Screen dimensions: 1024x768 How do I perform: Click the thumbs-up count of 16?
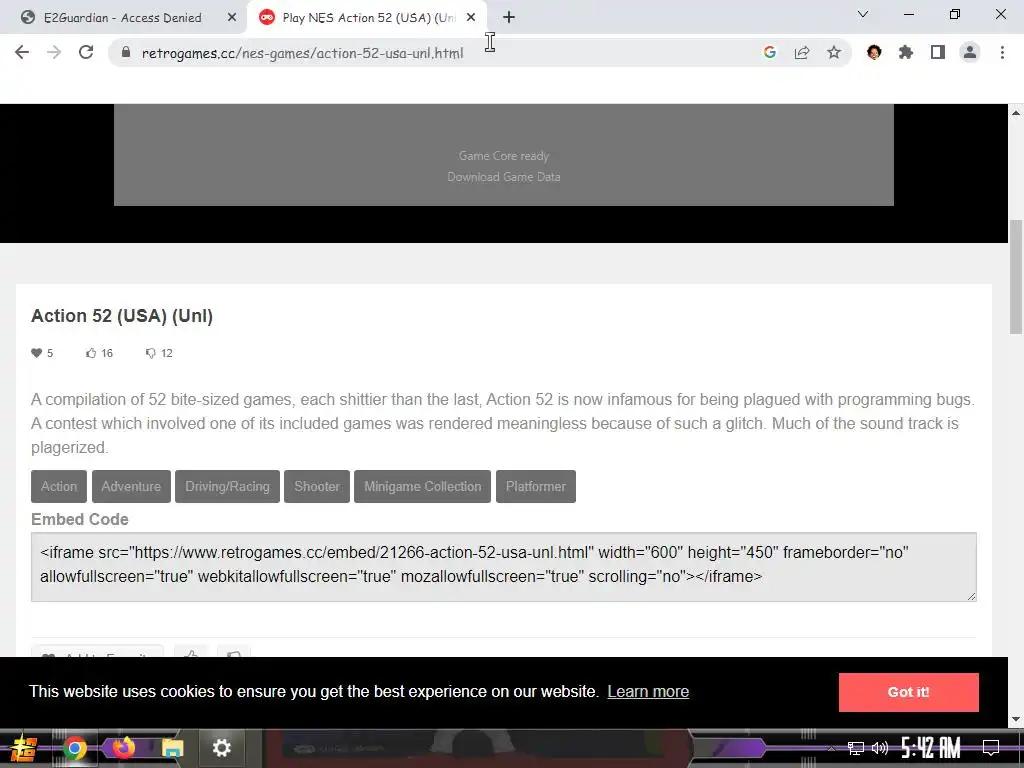click(99, 353)
